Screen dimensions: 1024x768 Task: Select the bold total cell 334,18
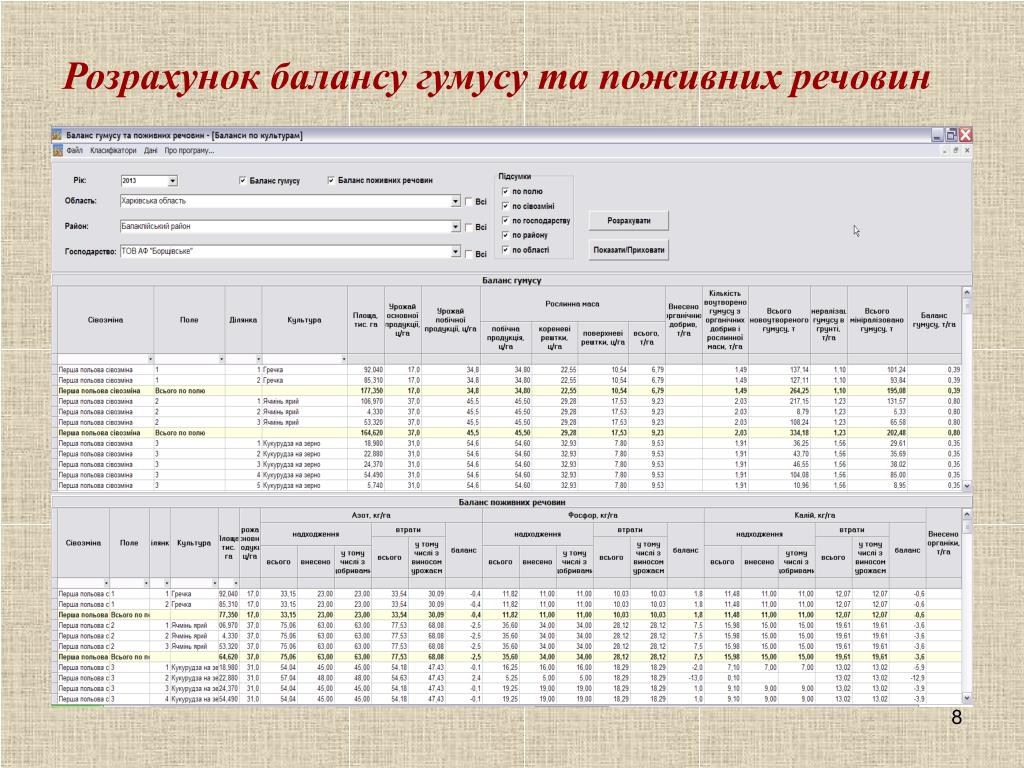point(779,432)
